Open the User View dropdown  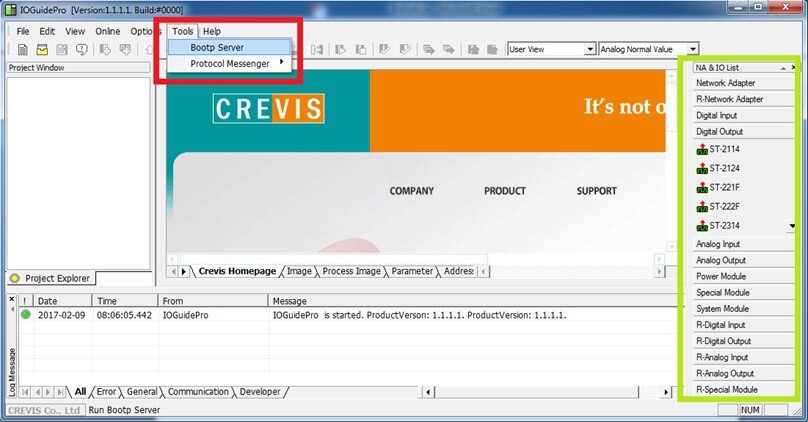pos(591,49)
